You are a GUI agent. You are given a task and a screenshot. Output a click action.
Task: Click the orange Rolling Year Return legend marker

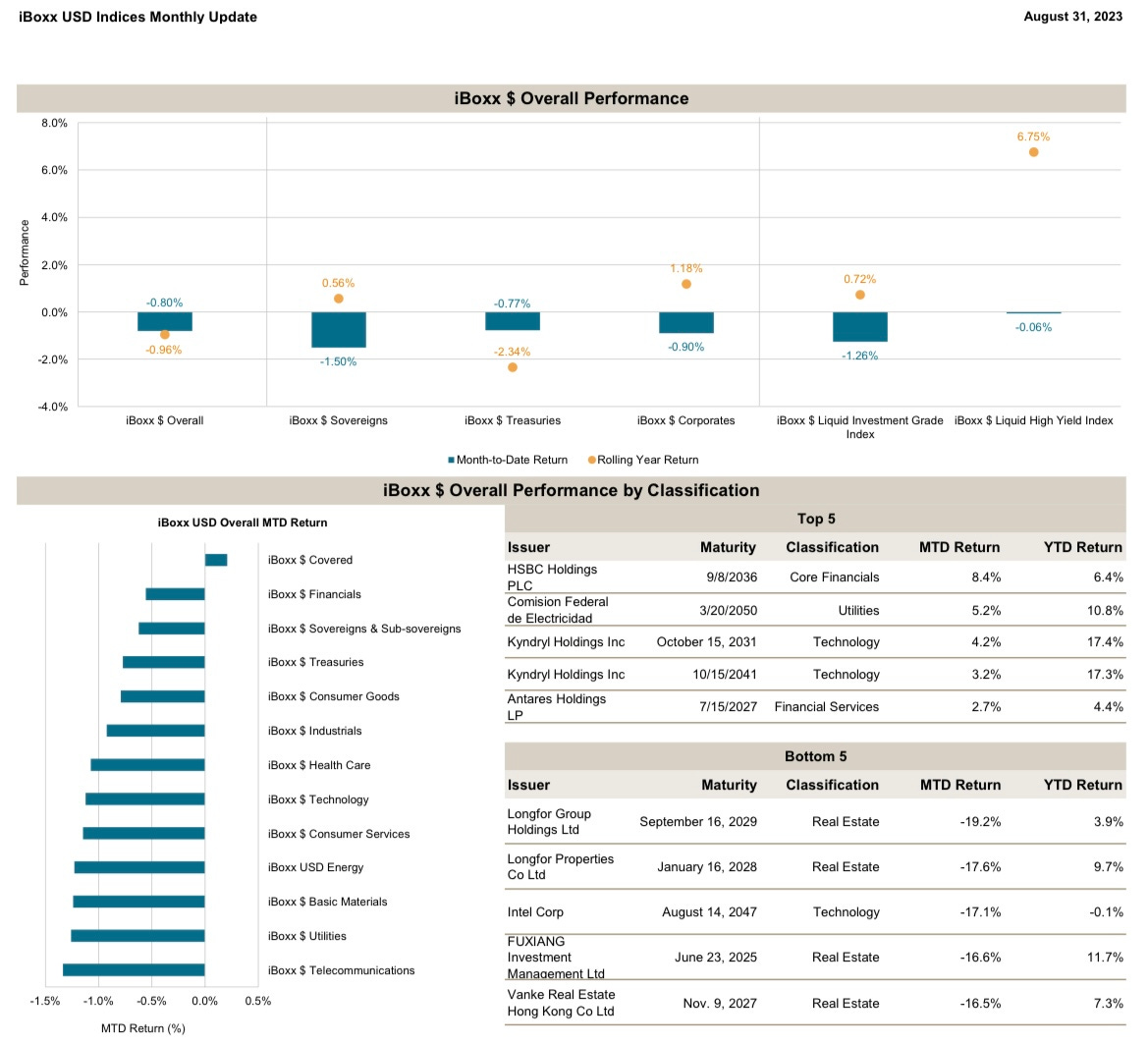[x=591, y=460]
